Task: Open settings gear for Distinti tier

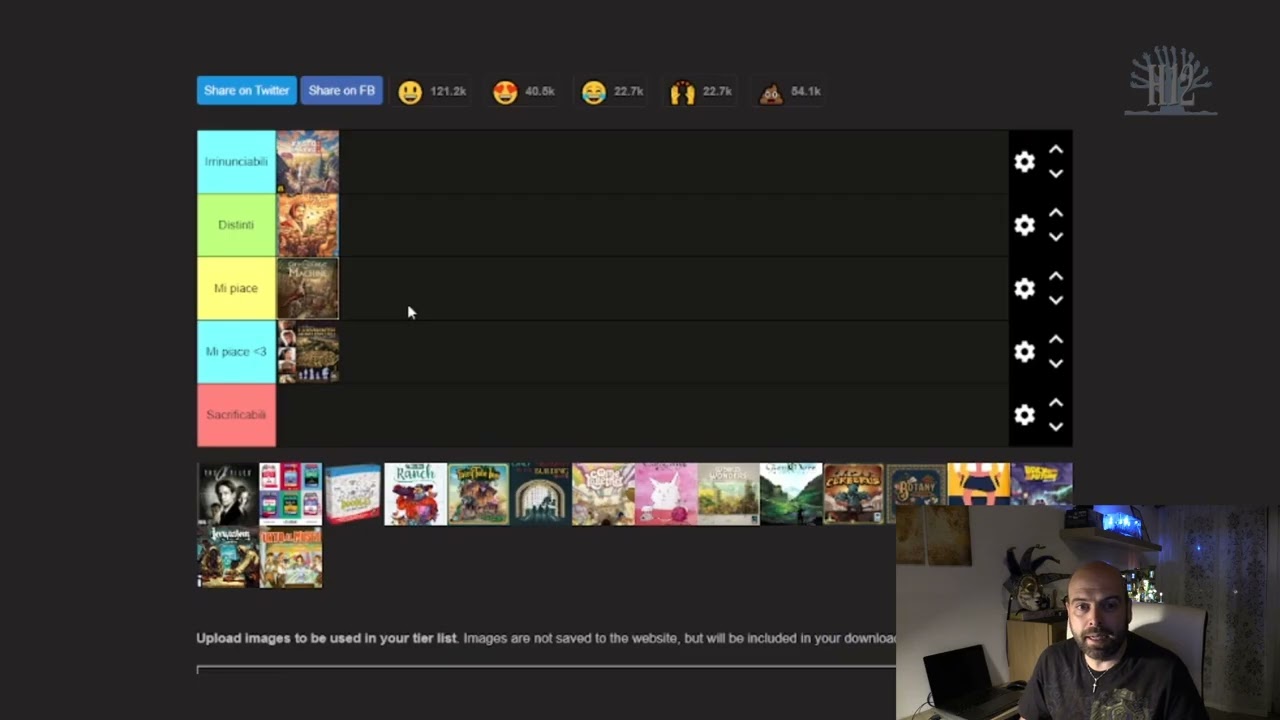Action: coord(1024,225)
